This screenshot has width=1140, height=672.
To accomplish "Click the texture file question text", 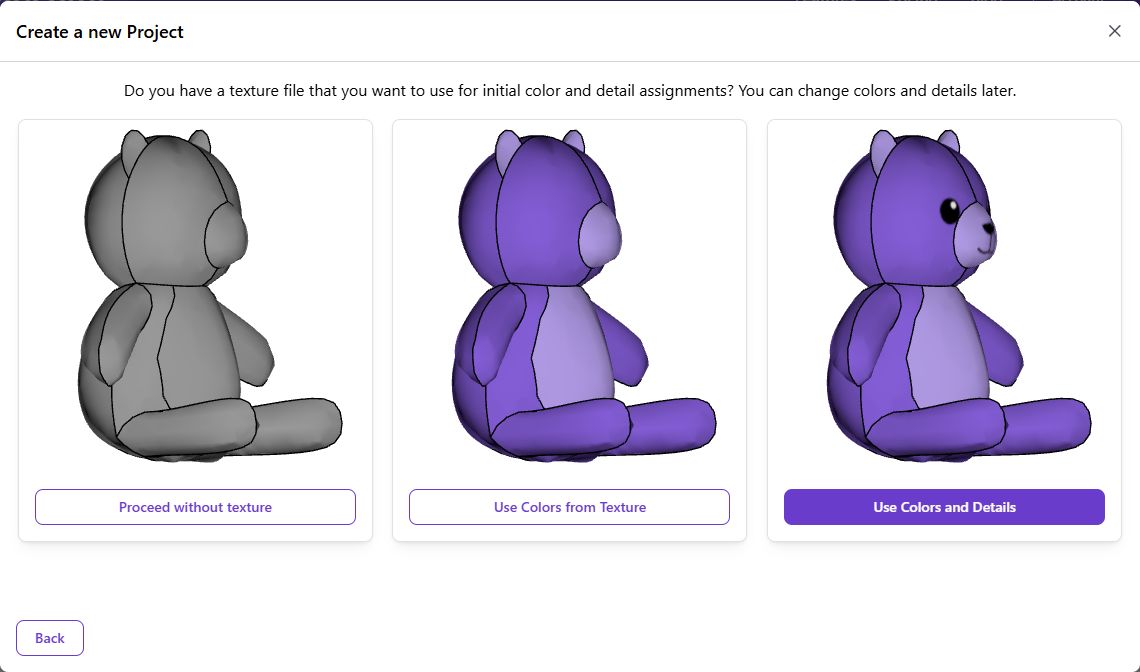I will point(570,91).
